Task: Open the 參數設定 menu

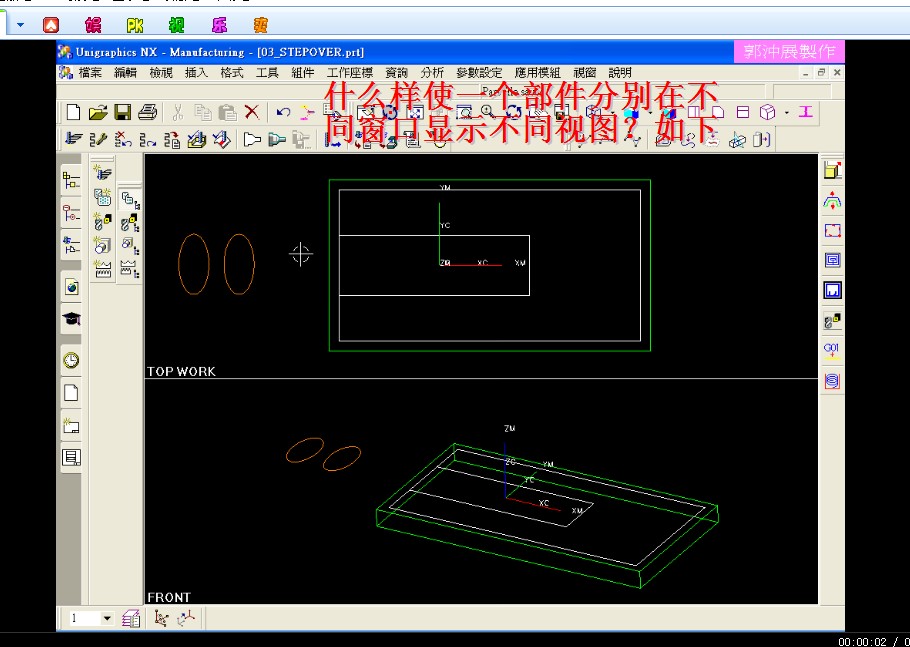Action: (479, 73)
